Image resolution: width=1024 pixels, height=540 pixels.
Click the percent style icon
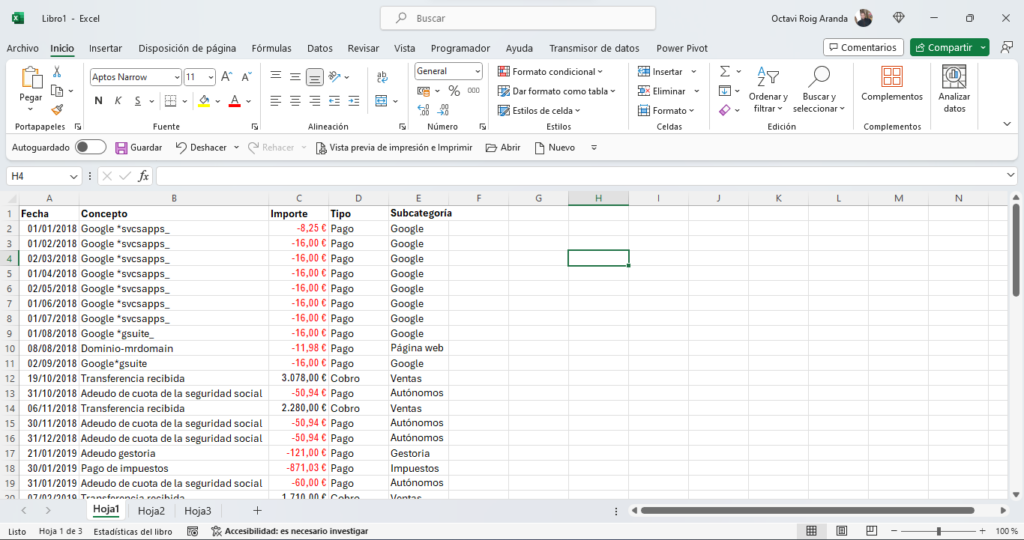[x=453, y=91]
